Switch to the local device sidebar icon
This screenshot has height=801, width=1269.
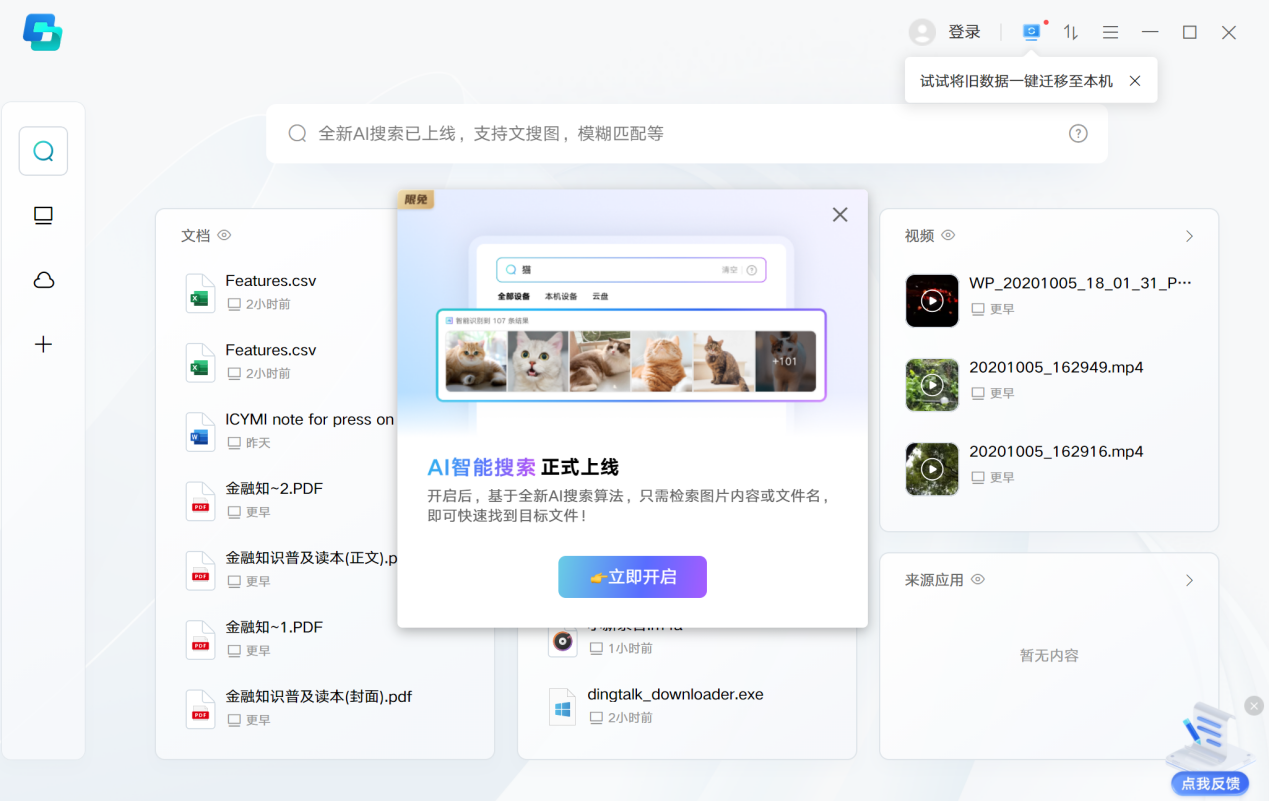click(43, 215)
